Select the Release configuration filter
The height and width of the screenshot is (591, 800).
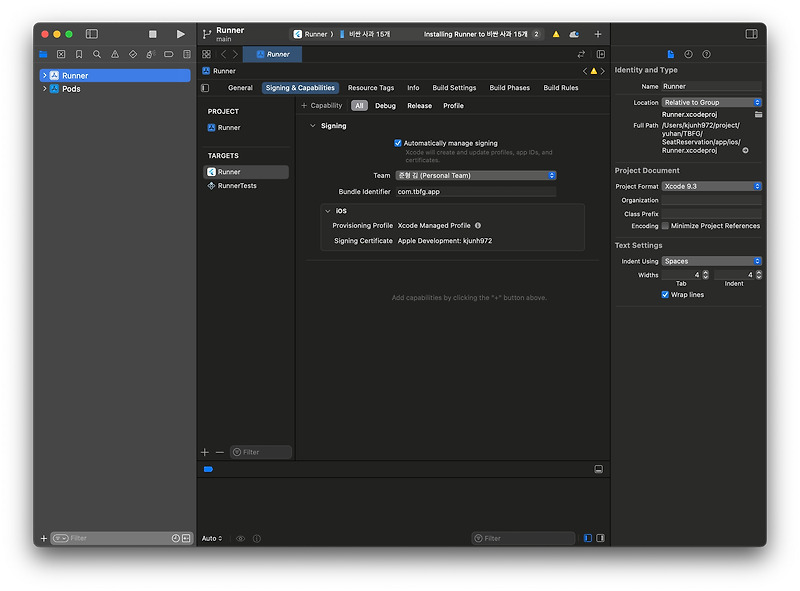pos(419,106)
